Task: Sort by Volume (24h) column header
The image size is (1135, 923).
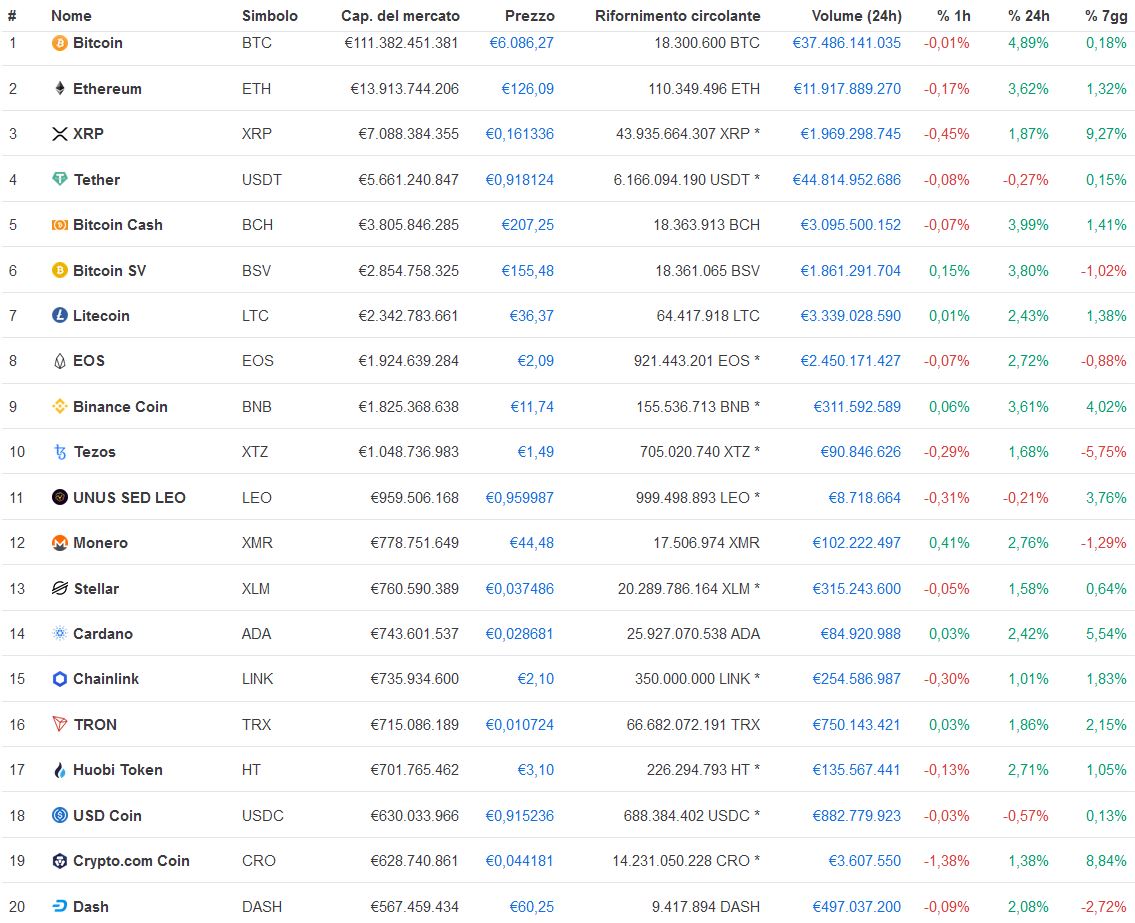Action: click(x=856, y=15)
